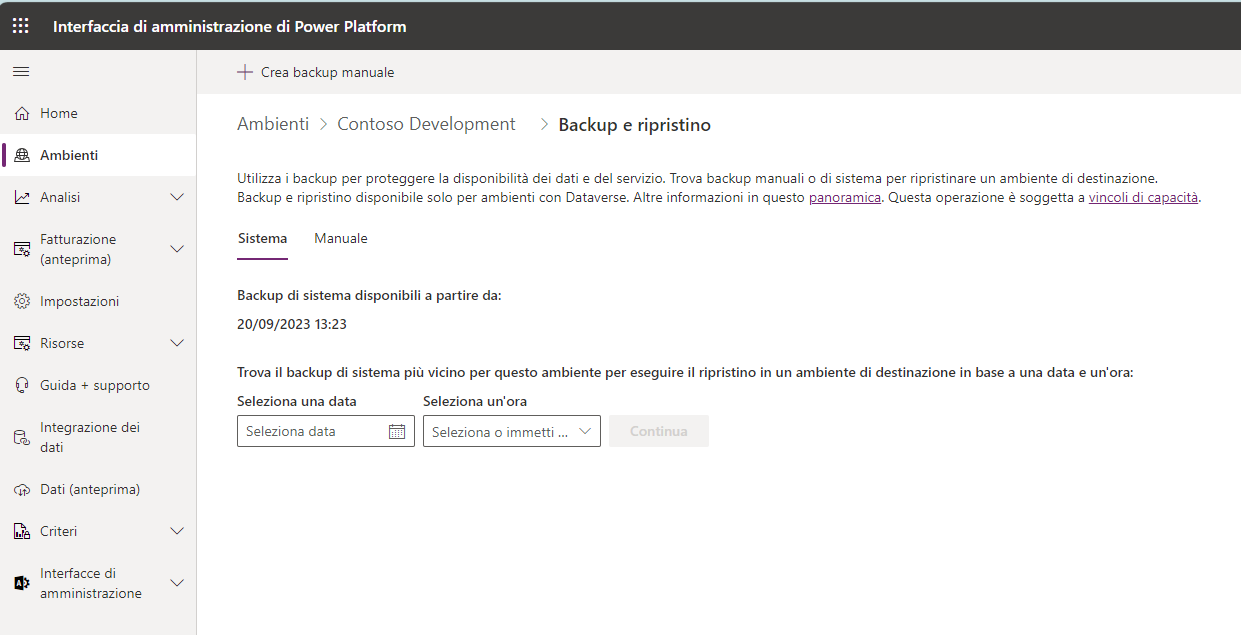Click the Backup e ripristino heading
This screenshot has height=635, width=1241.
(635, 125)
